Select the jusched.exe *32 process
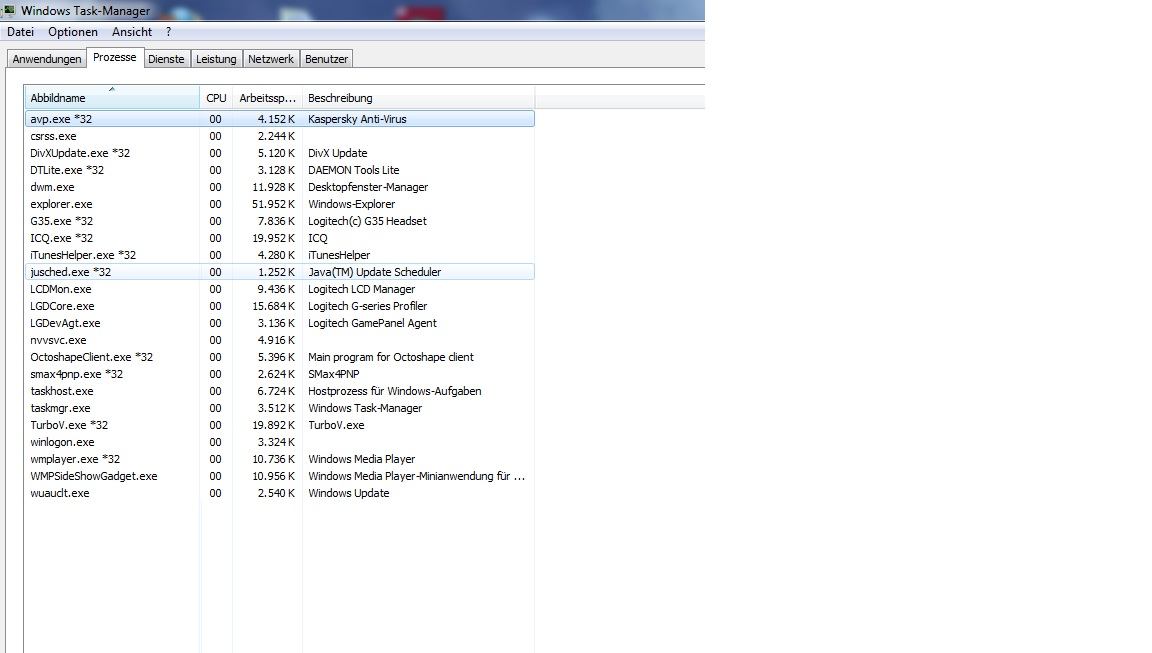This screenshot has height=653, width=1152. (x=279, y=272)
